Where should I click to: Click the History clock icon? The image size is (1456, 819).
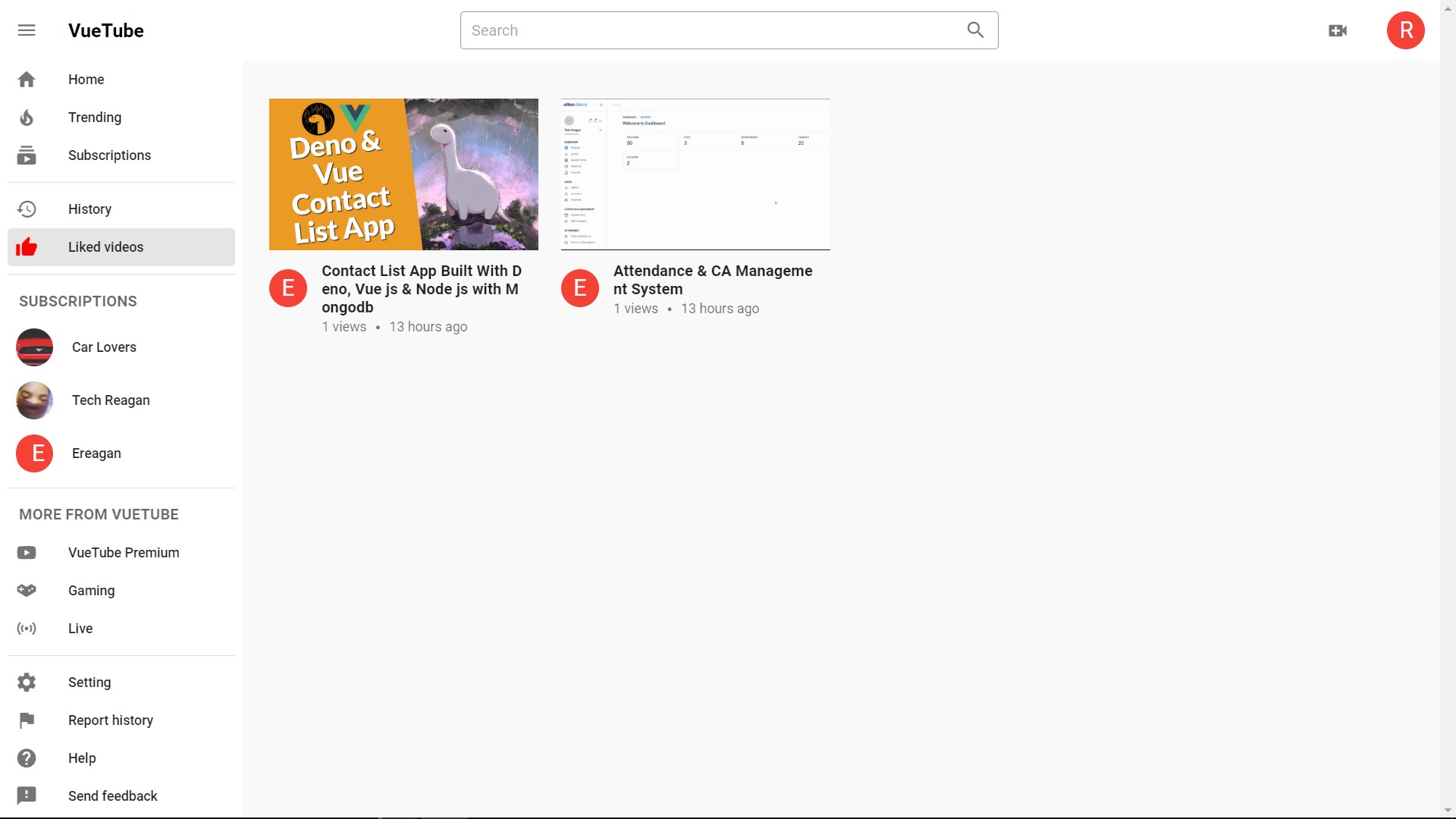tap(27, 209)
